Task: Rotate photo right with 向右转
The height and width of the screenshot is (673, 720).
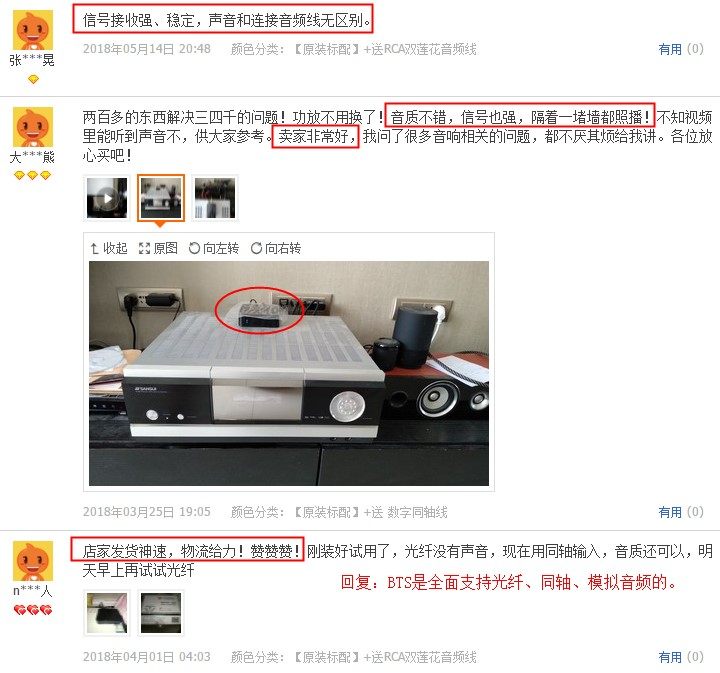Action: coord(276,248)
